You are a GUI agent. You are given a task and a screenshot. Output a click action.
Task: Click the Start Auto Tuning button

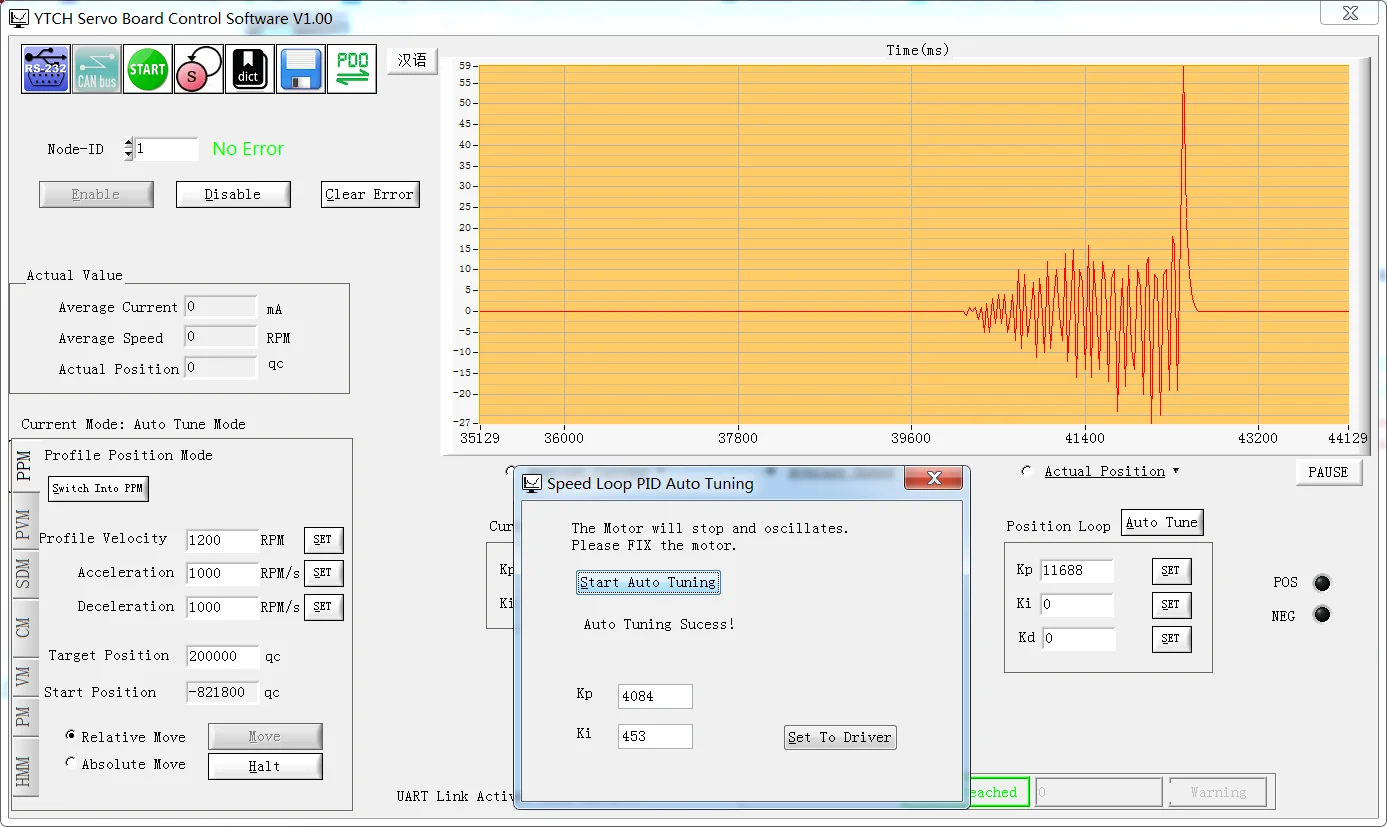[x=648, y=582]
